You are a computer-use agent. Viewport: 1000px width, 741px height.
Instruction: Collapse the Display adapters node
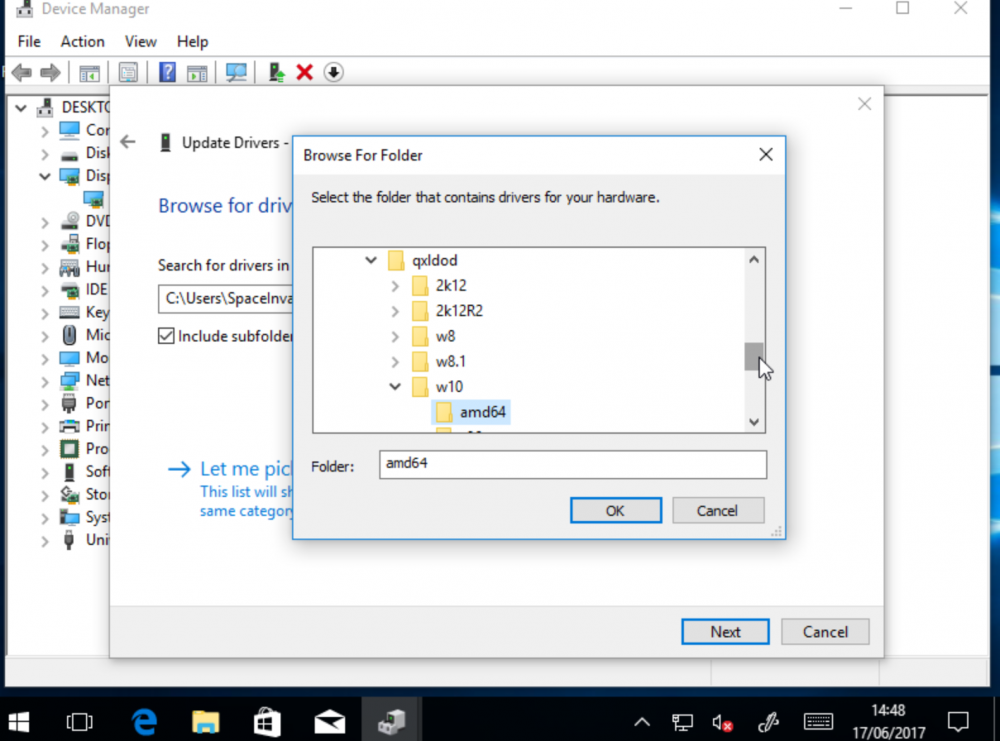pyautogui.click(x=45, y=176)
